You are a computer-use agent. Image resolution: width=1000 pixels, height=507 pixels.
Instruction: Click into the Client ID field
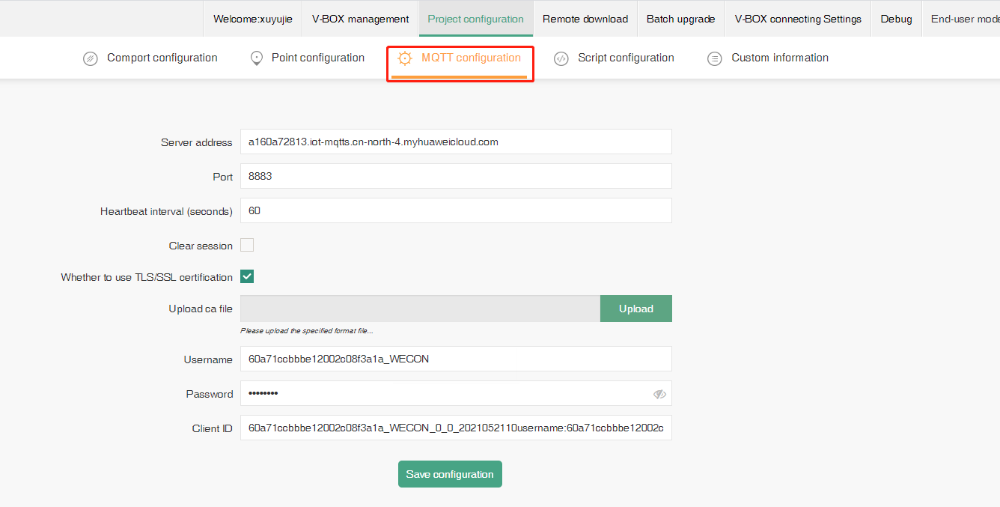click(455, 428)
